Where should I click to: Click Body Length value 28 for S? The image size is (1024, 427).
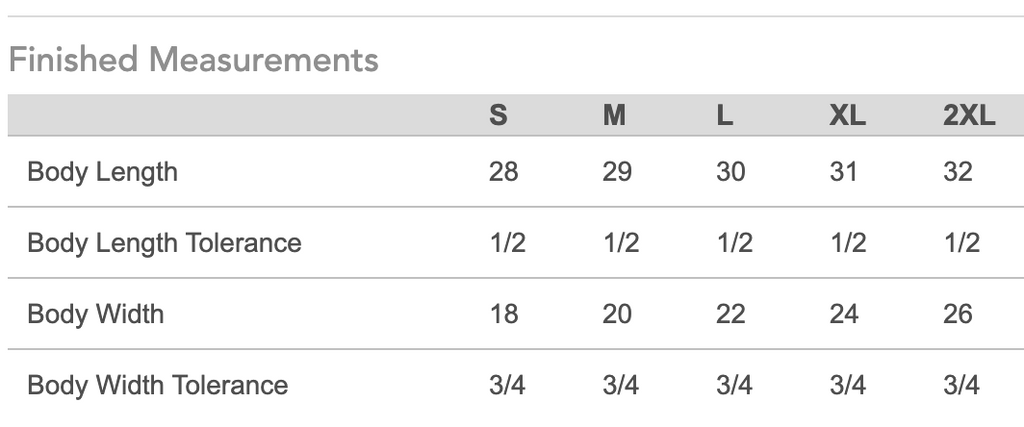[x=503, y=172]
